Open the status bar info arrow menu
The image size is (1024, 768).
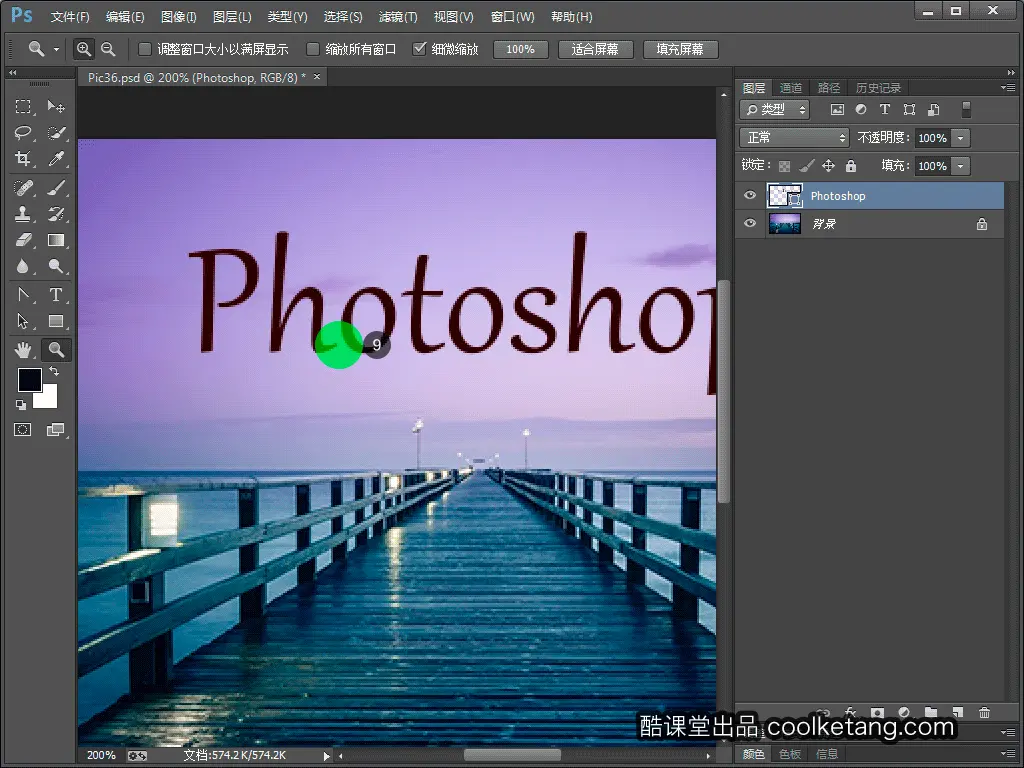pos(327,756)
